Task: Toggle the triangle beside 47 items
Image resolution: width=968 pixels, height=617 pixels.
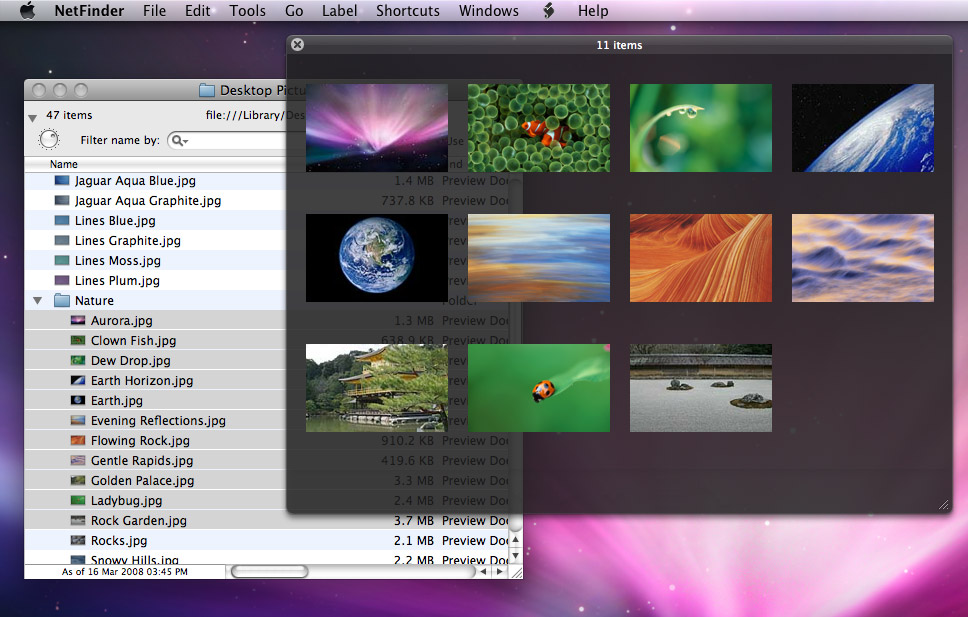Action: 33,118
